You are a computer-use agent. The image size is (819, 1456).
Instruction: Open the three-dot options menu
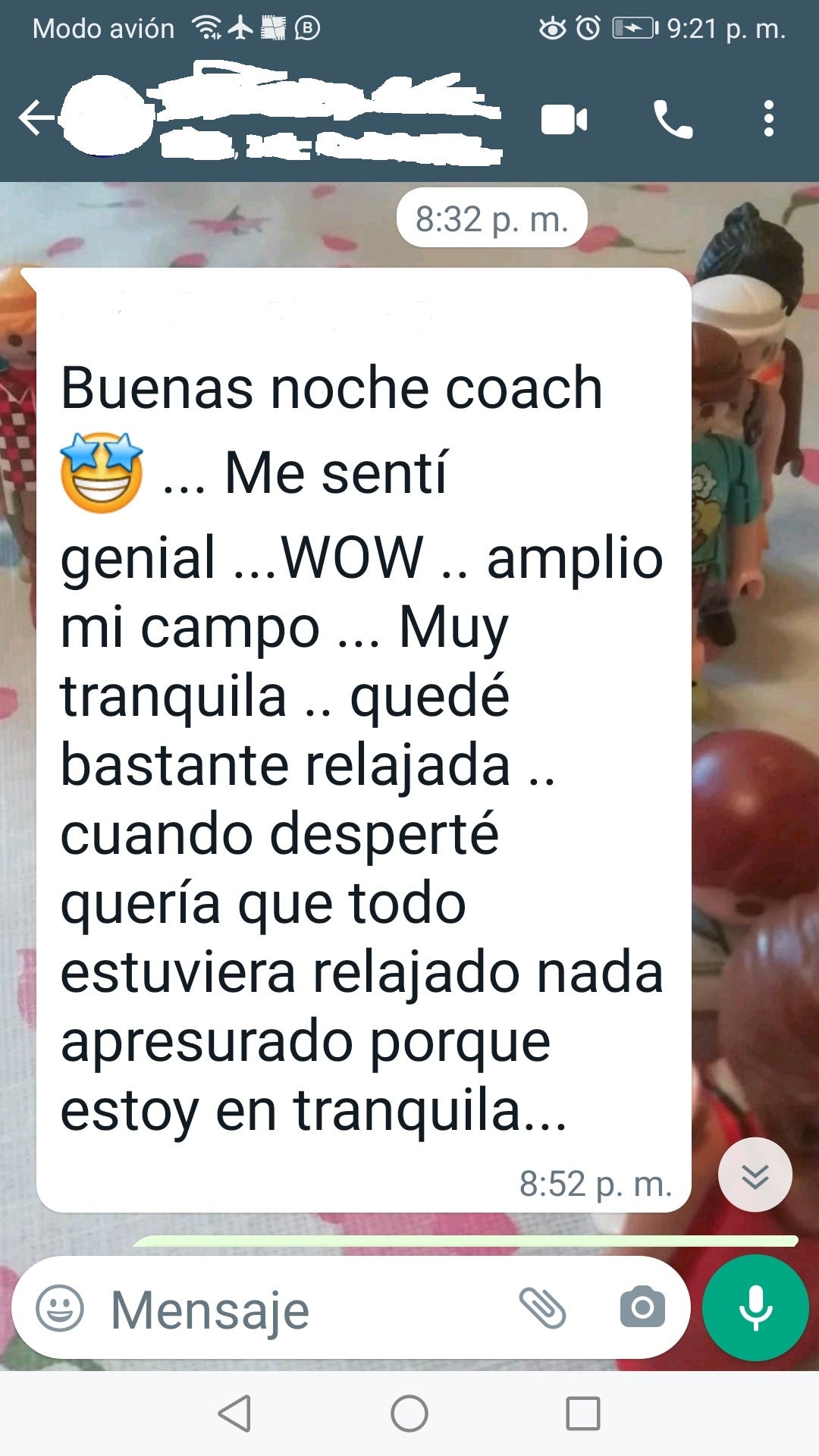(x=769, y=119)
